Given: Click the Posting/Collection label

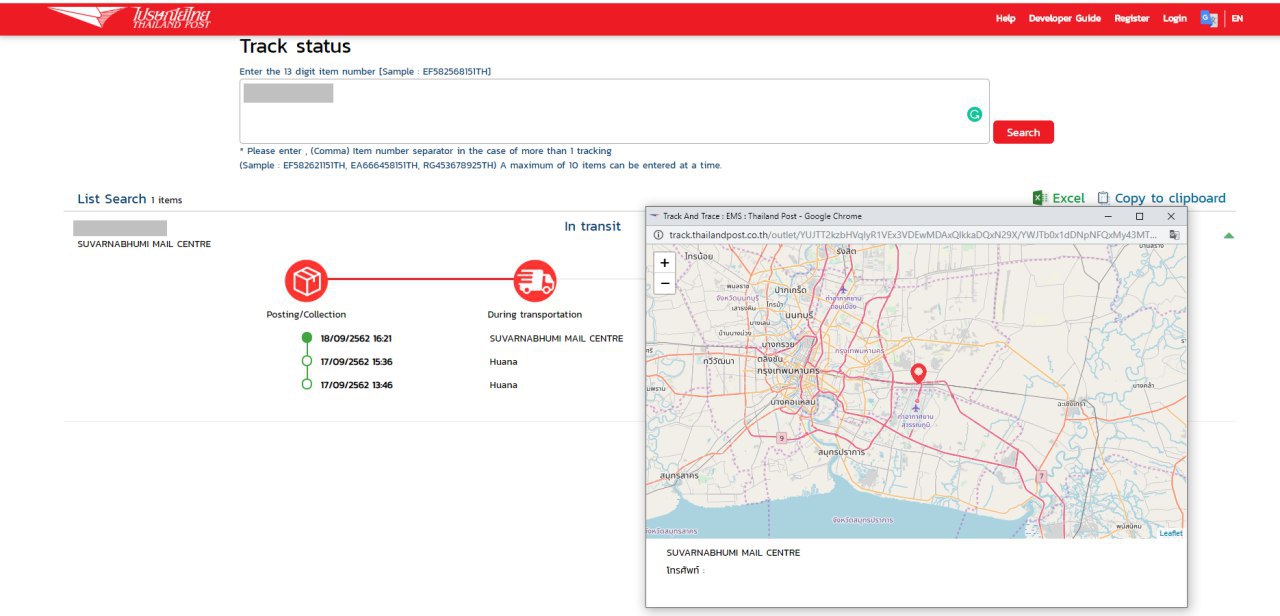Looking at the screenshot, I should [306, 314].
